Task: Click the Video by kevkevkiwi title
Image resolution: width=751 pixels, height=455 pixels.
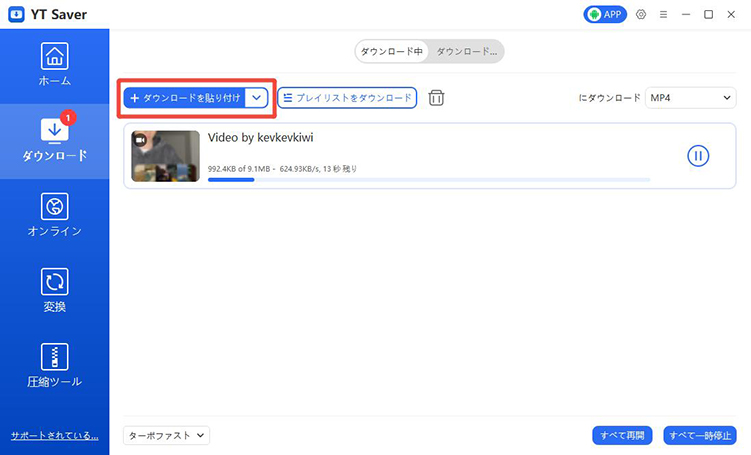Action: [x=261, y=137]
